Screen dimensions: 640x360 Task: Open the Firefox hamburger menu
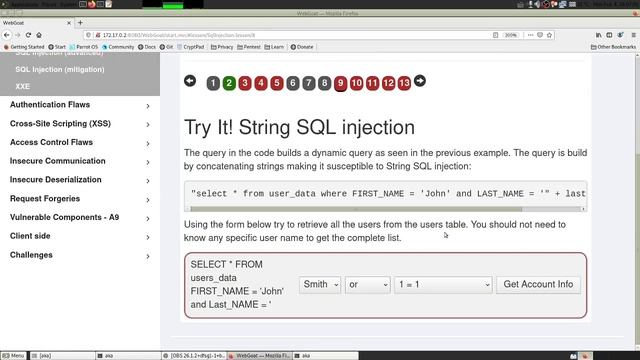coord(633,35)
